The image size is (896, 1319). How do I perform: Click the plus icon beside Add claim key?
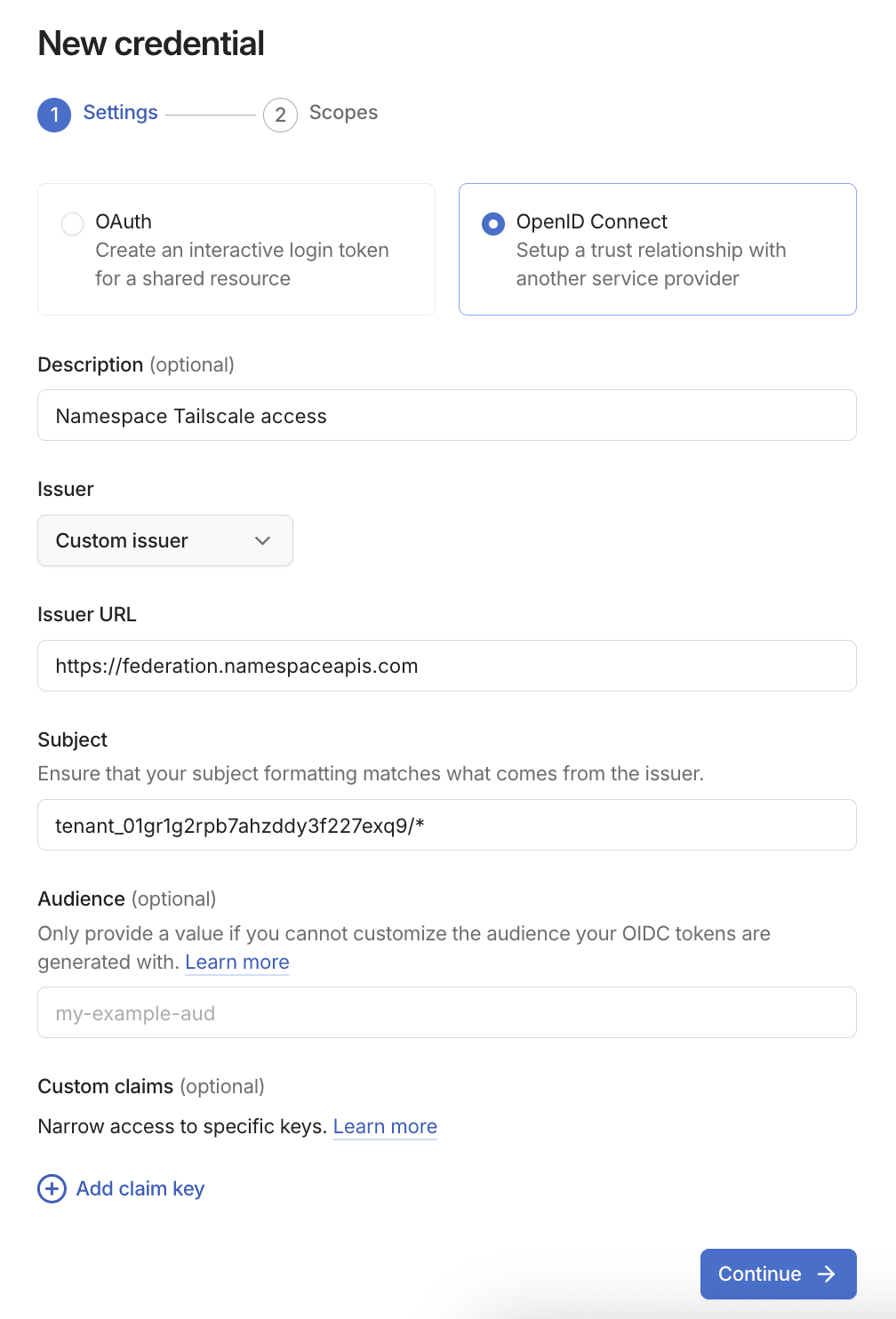52,1188
